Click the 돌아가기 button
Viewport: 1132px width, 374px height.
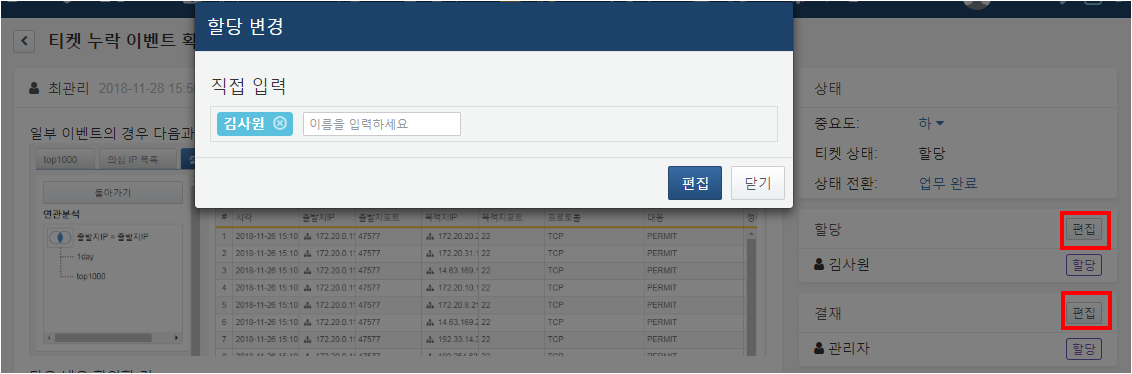[113, 193]
